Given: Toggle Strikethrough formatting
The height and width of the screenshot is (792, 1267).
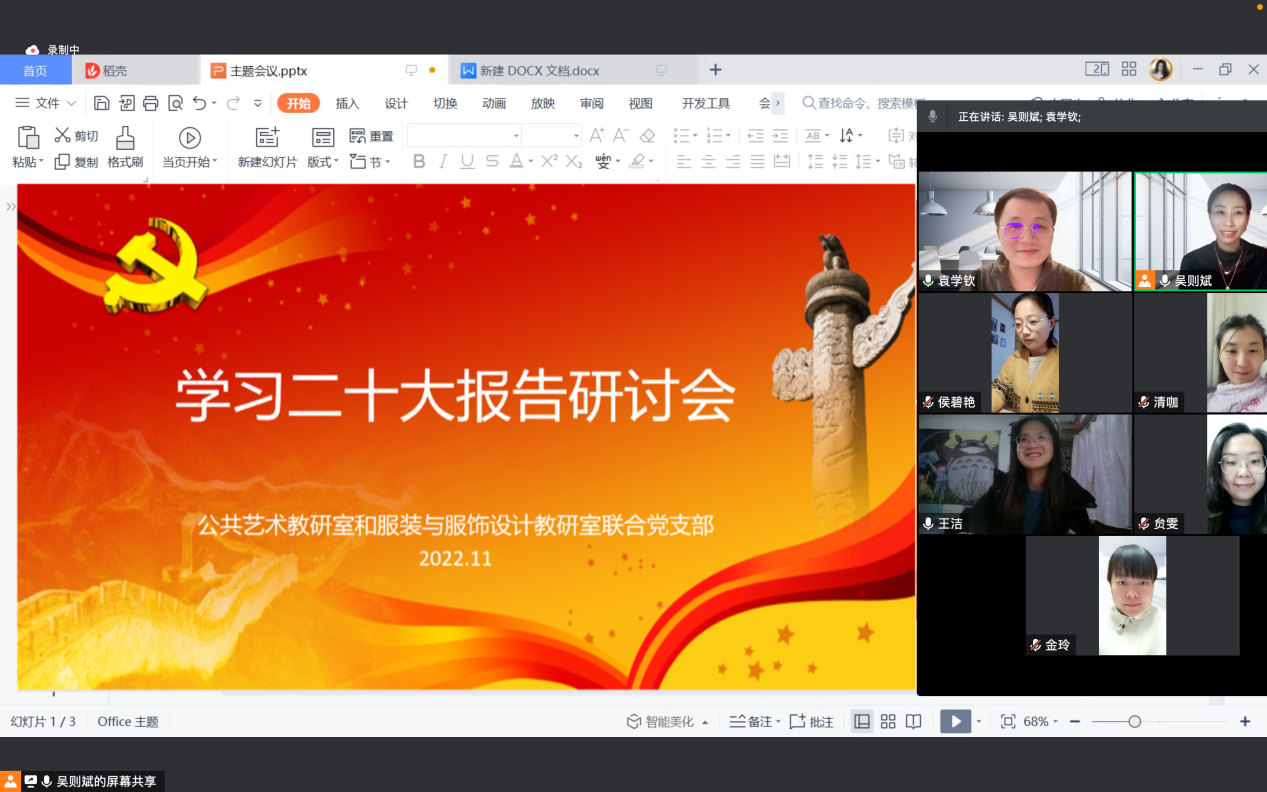Looking at the screenshot, I should pos(492,161).
